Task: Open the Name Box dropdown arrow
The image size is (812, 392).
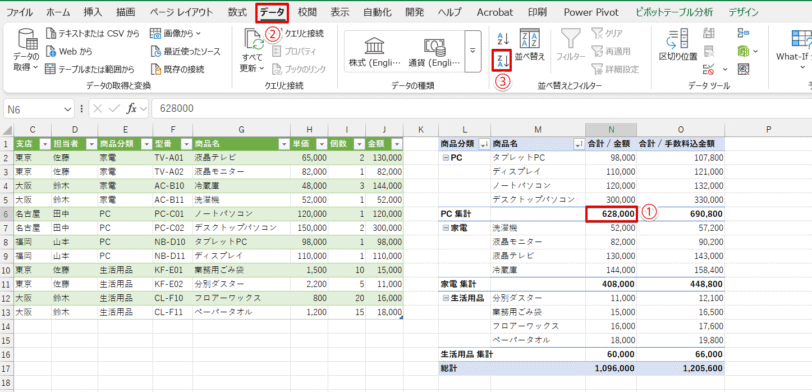Action: (67, 108)
